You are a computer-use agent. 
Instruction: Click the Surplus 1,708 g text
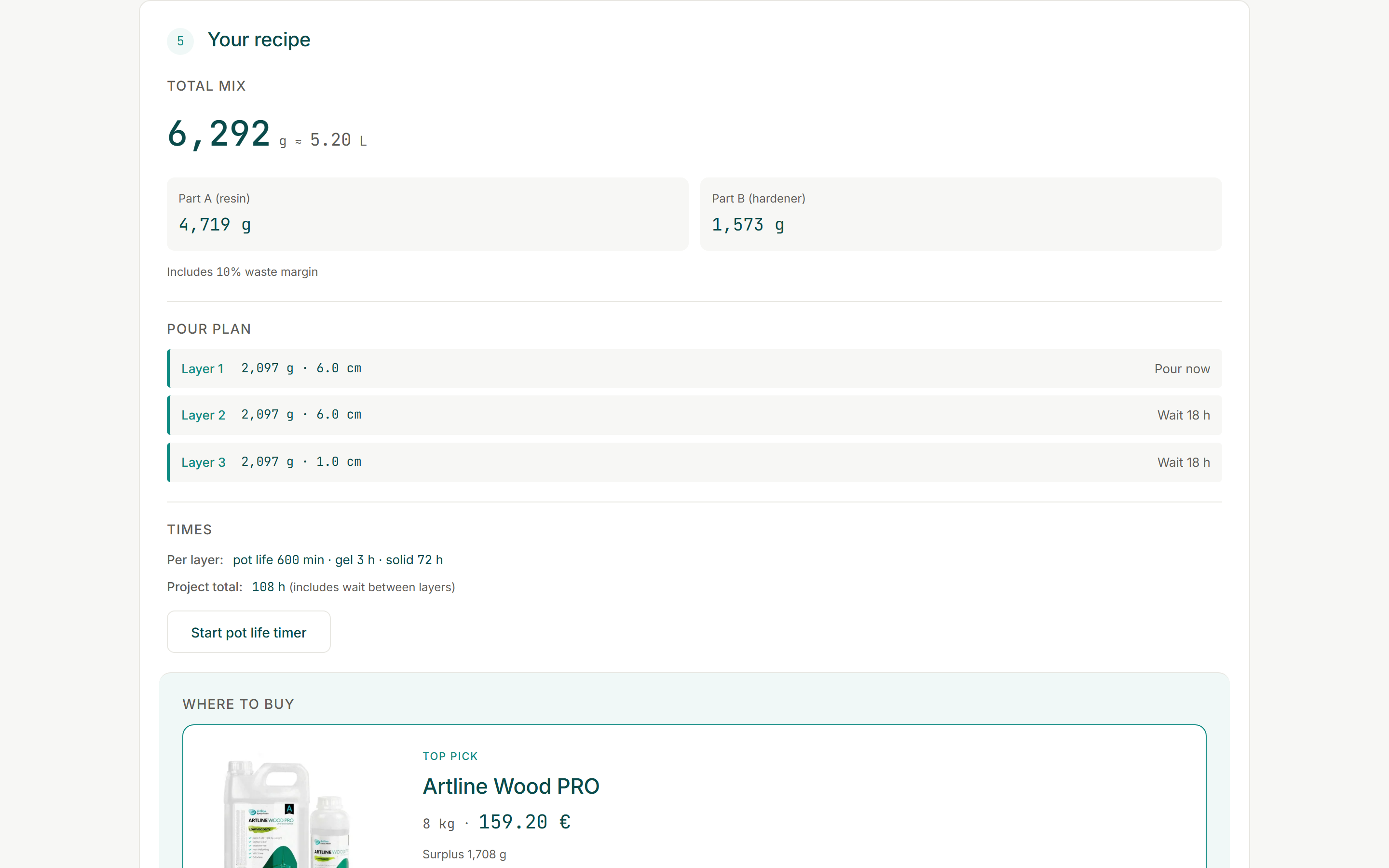tap(464, 854)
